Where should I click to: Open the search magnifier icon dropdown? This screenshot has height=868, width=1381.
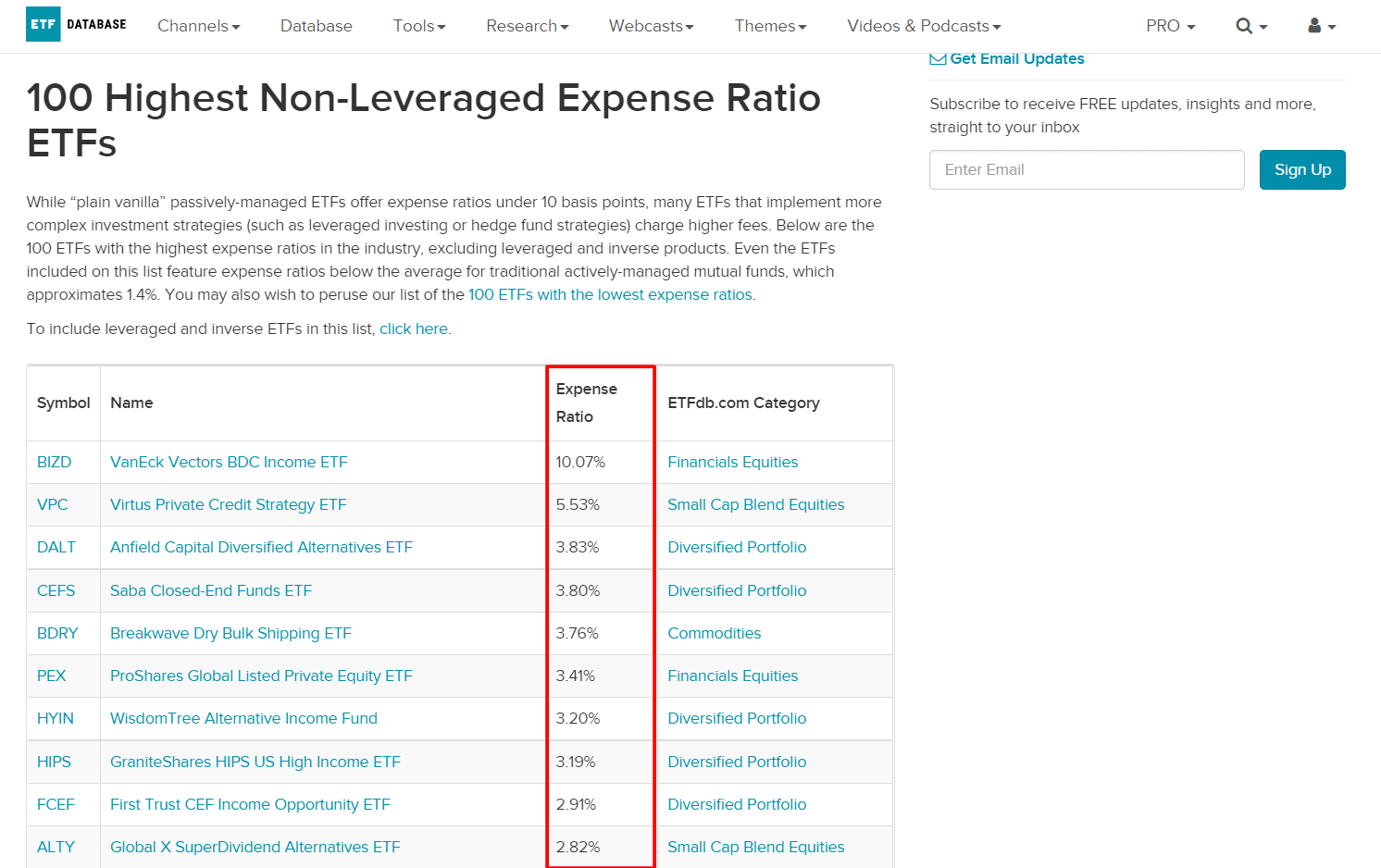(x=1251, y=26)
